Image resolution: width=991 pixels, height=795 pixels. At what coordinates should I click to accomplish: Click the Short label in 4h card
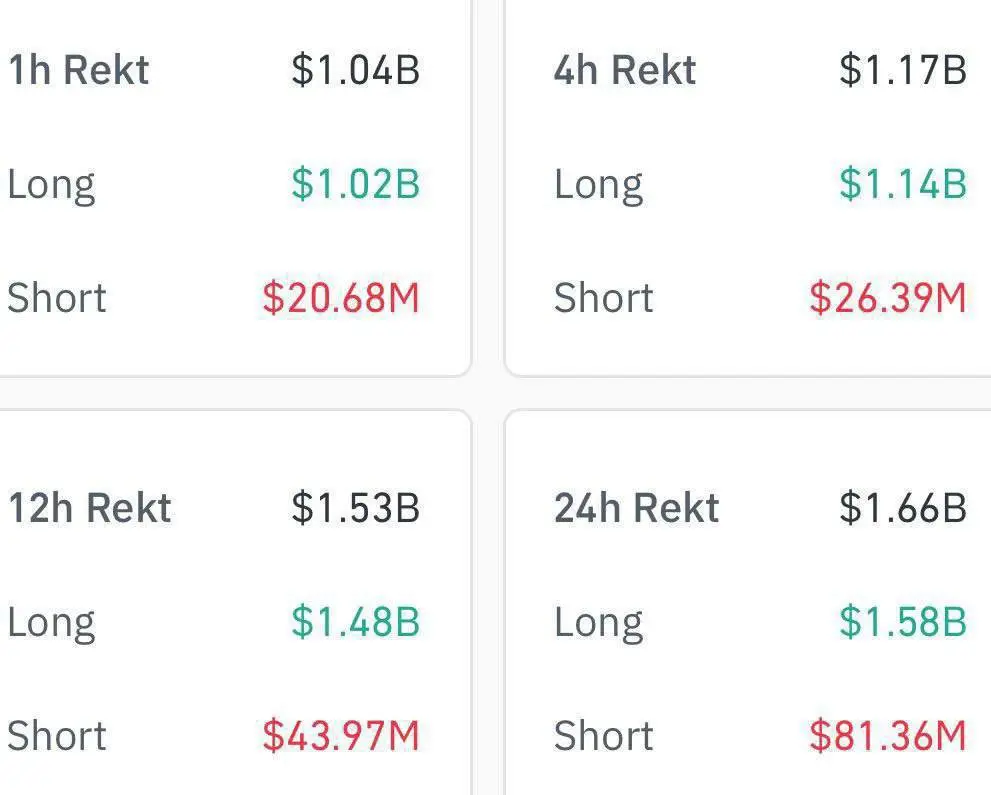click(604, 298)
